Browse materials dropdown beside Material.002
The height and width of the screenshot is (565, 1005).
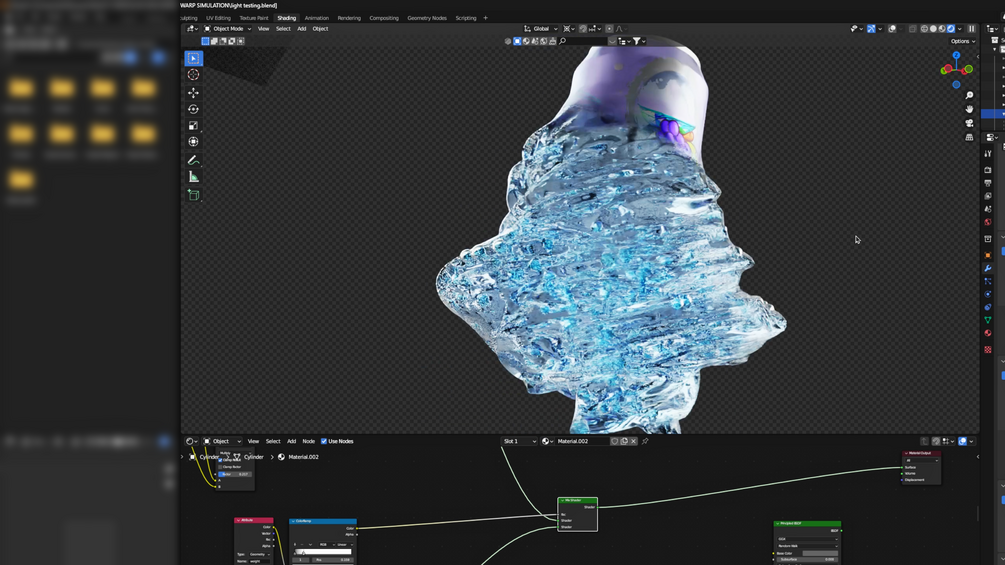(x=547, y=441)
